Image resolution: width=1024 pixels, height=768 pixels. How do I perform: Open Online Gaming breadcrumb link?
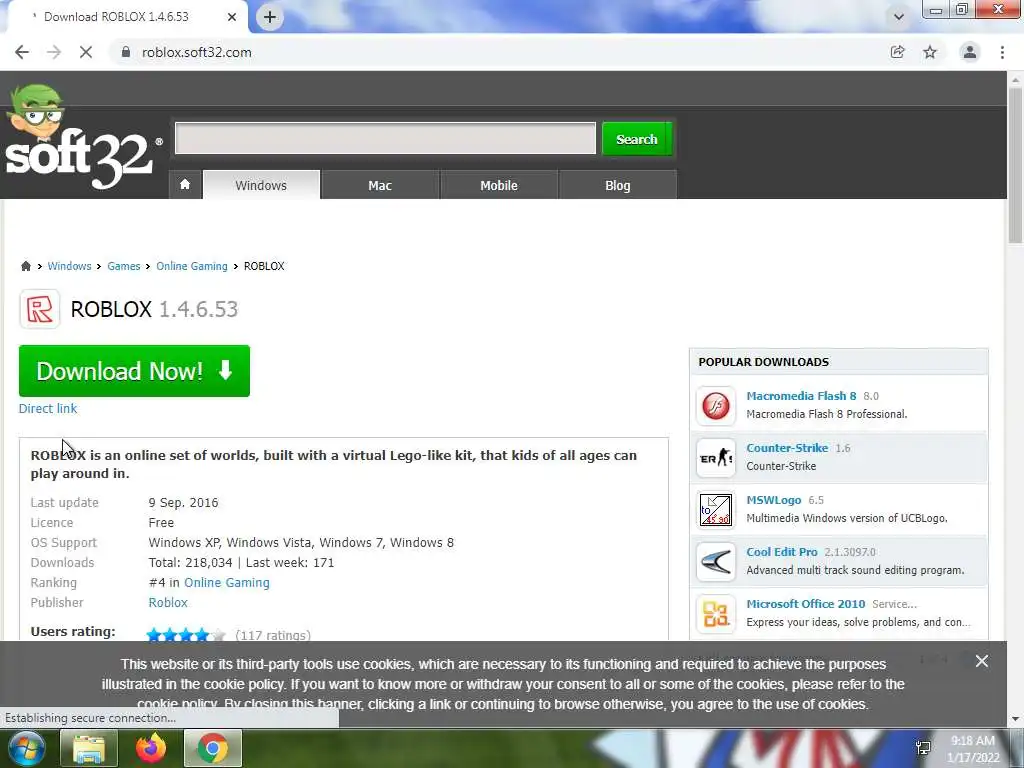tap(192, 266)
